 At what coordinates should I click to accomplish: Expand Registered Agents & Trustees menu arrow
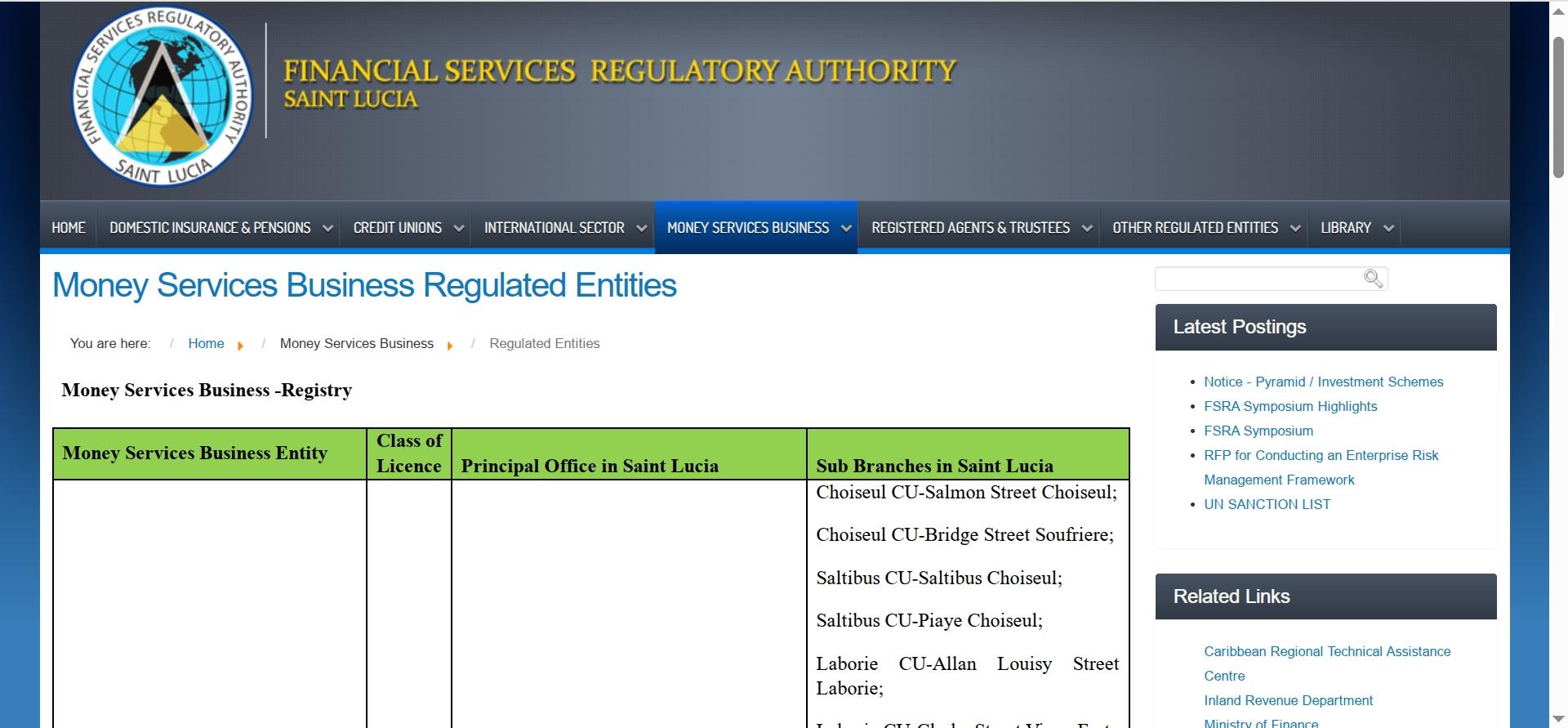1087,228
